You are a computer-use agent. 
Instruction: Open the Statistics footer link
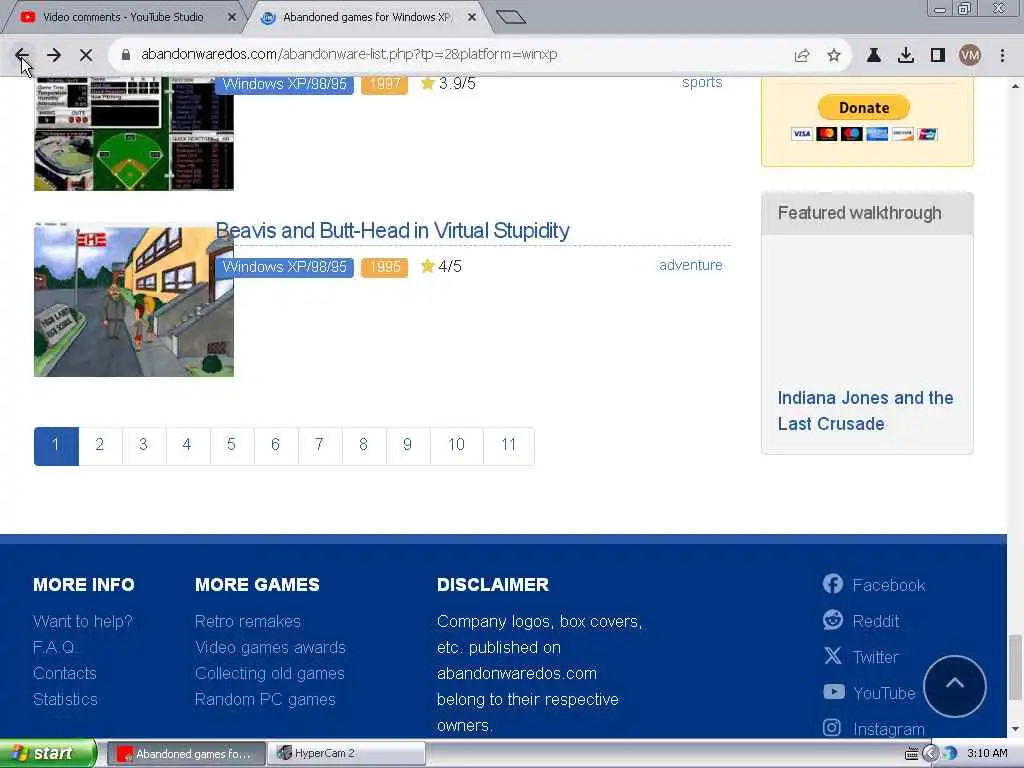click(x=65, y=699)
